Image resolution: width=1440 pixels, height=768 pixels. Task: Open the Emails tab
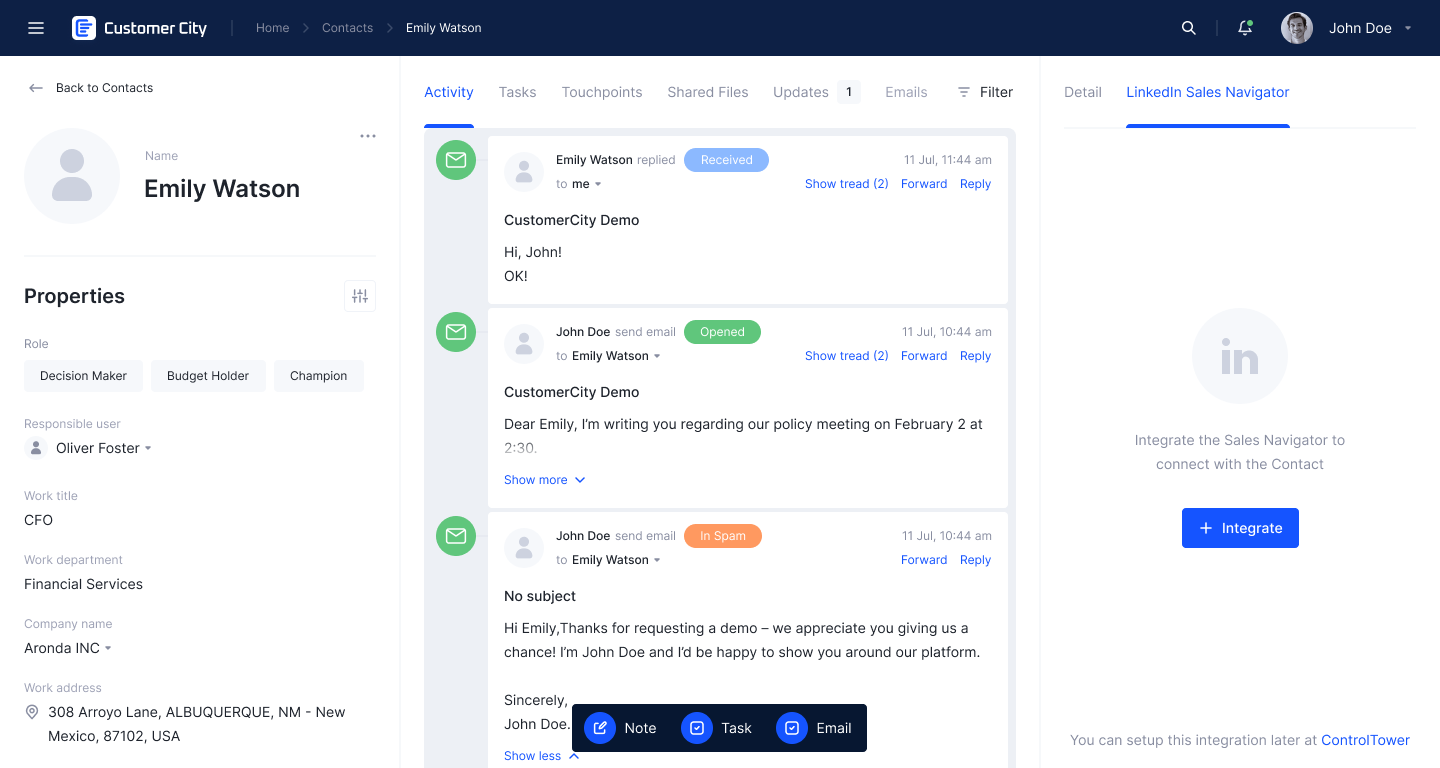[x=906, y=92]
